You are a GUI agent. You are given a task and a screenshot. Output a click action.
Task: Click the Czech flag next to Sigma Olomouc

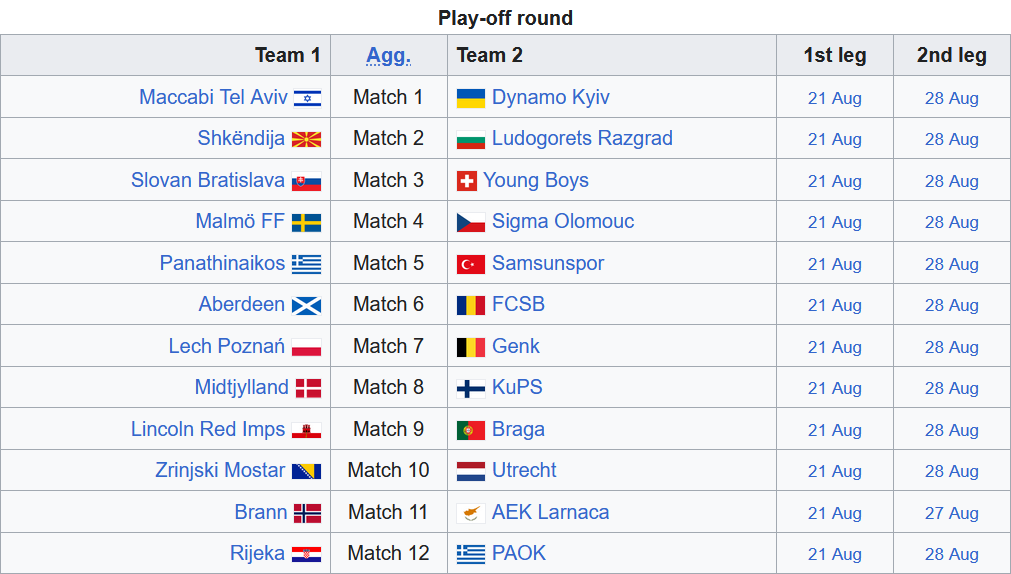coord(471,223)
